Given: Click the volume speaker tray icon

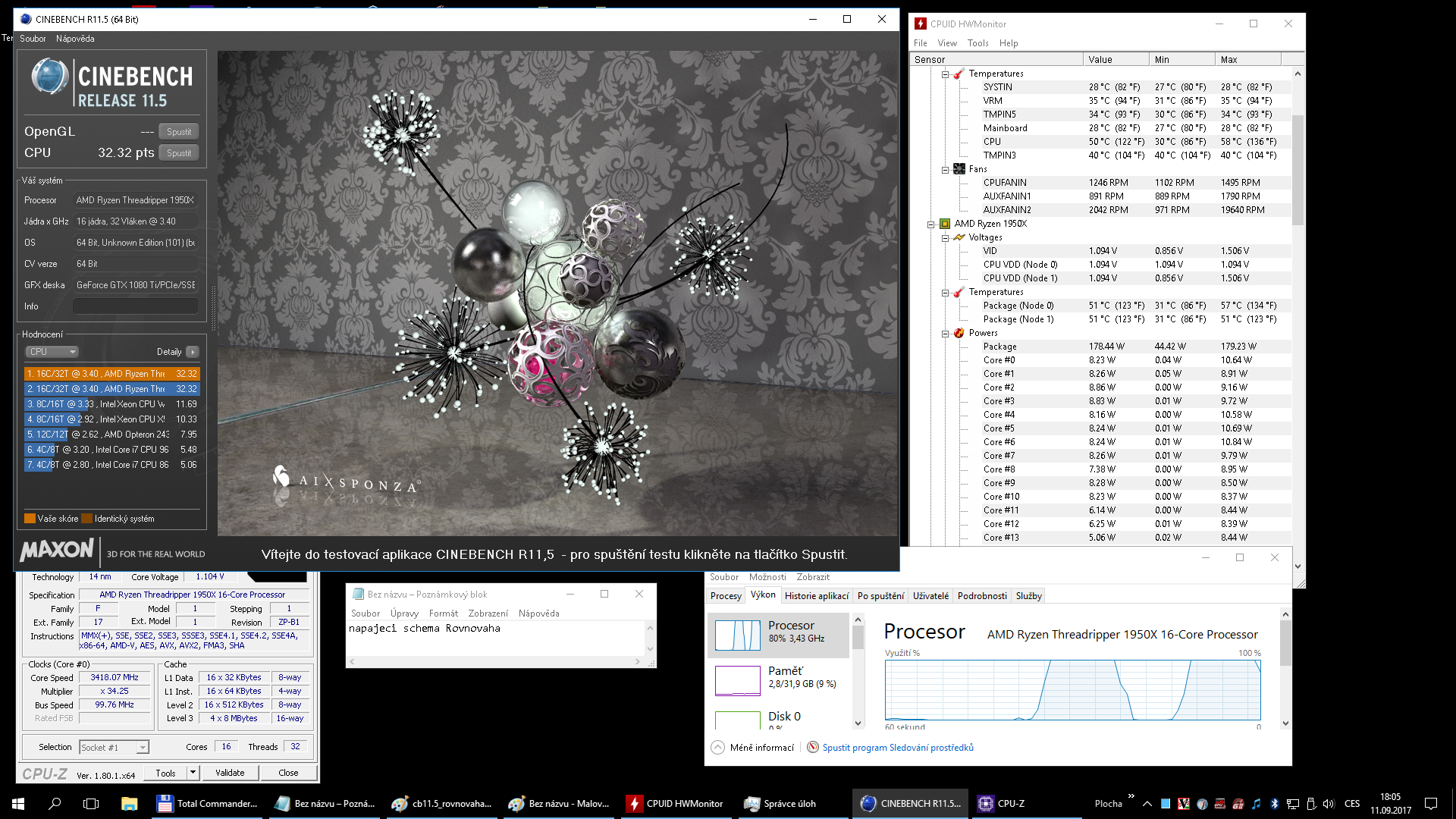Looking at the screenshot, I should pos(1328,803).
